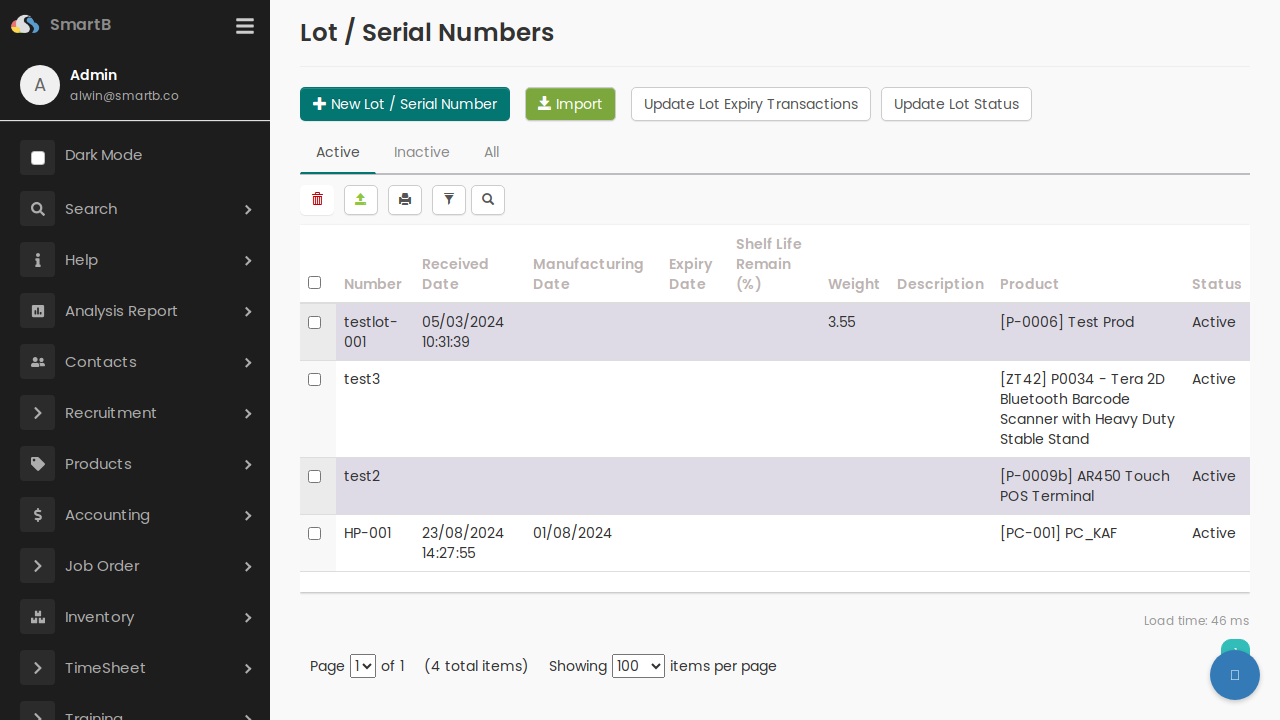The image size is (1280, 720).
Task: Open the page number dropdown
Action: 363,665
